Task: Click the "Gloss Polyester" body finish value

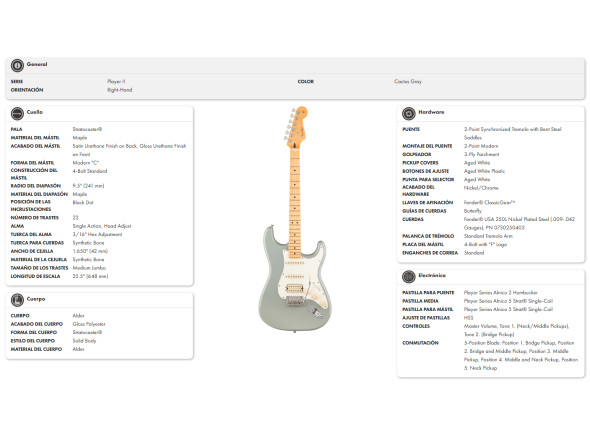Action: pos(89,324)
